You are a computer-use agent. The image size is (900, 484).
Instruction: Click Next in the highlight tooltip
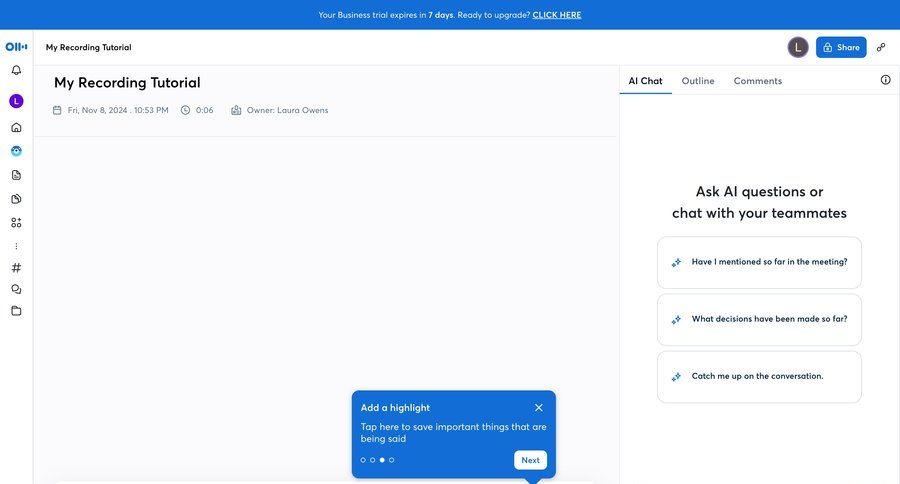pos(530,460)
